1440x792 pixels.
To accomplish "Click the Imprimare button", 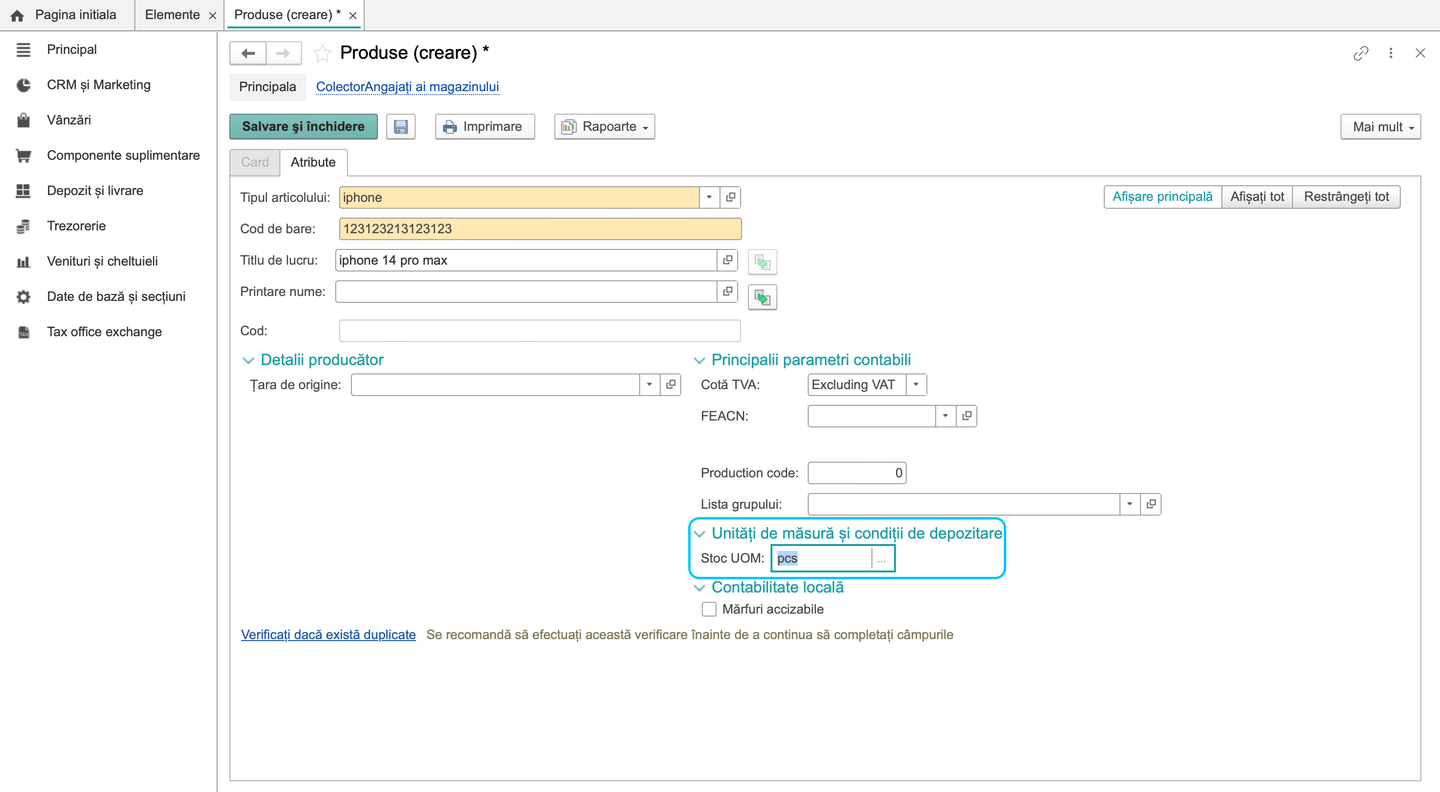I will [x=485, y=127].
